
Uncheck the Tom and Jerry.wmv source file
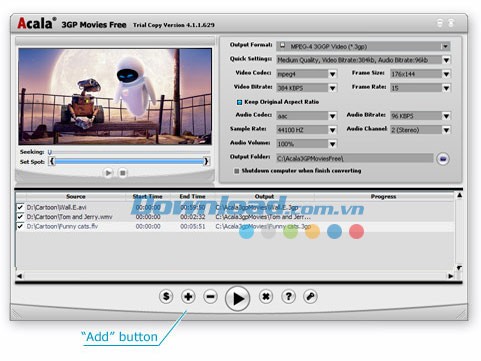coord(20,217)
